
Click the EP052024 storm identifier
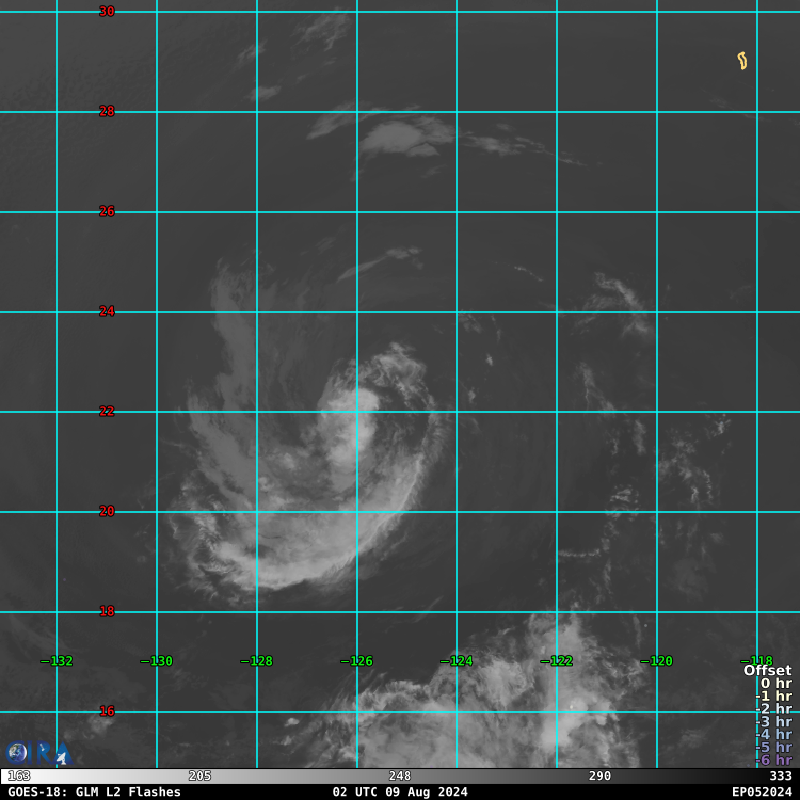(x=761, y=792)
